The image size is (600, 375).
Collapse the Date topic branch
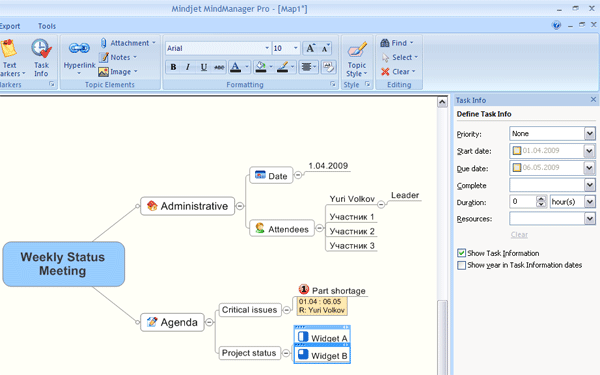298,175
